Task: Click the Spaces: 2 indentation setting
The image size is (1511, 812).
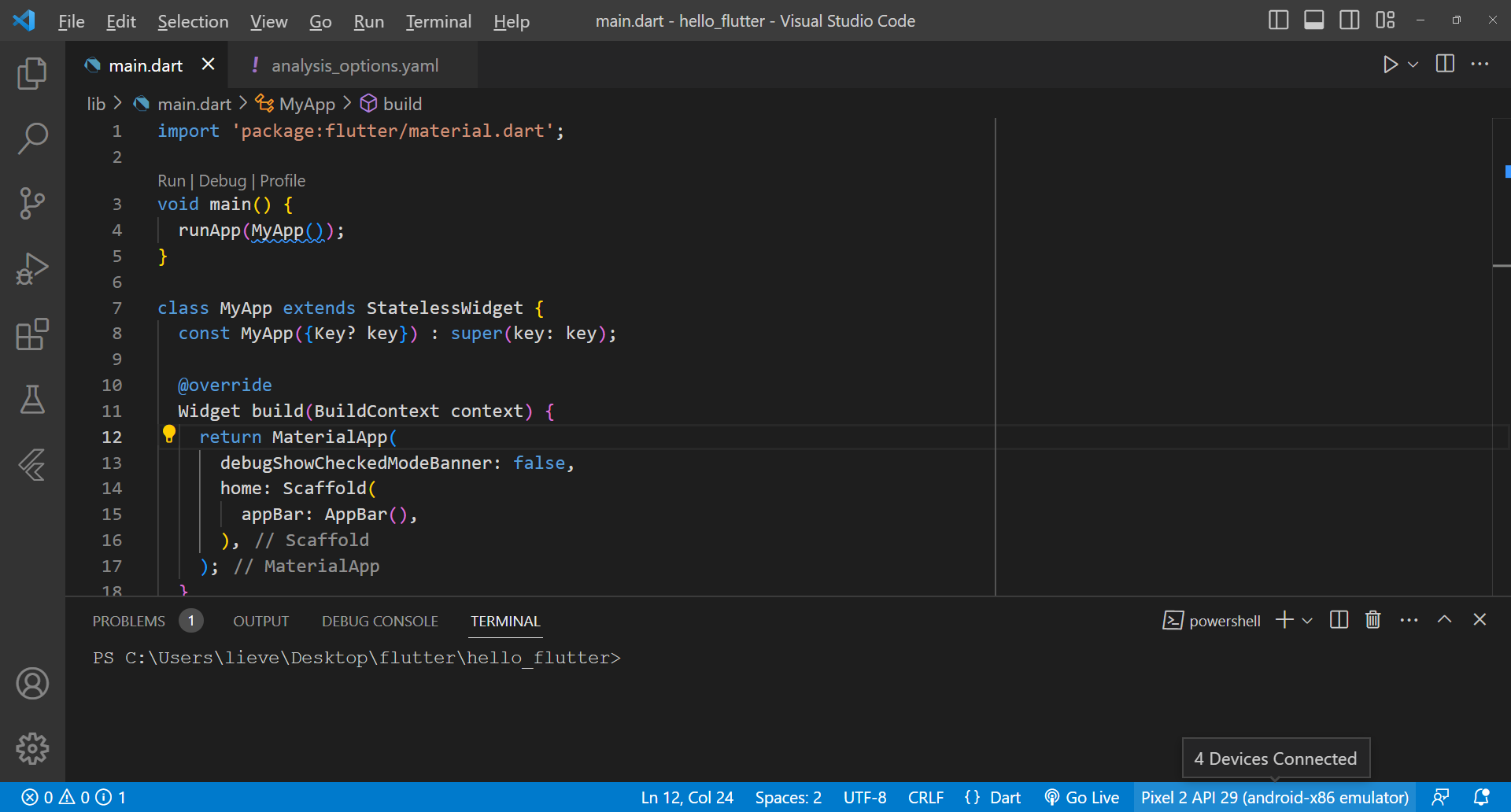Action: [789, 797]
